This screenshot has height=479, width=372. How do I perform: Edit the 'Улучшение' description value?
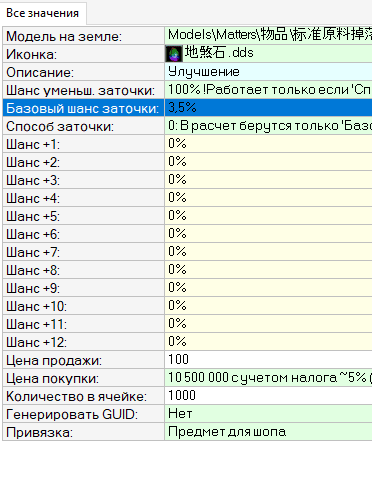[x=268, y=72]
